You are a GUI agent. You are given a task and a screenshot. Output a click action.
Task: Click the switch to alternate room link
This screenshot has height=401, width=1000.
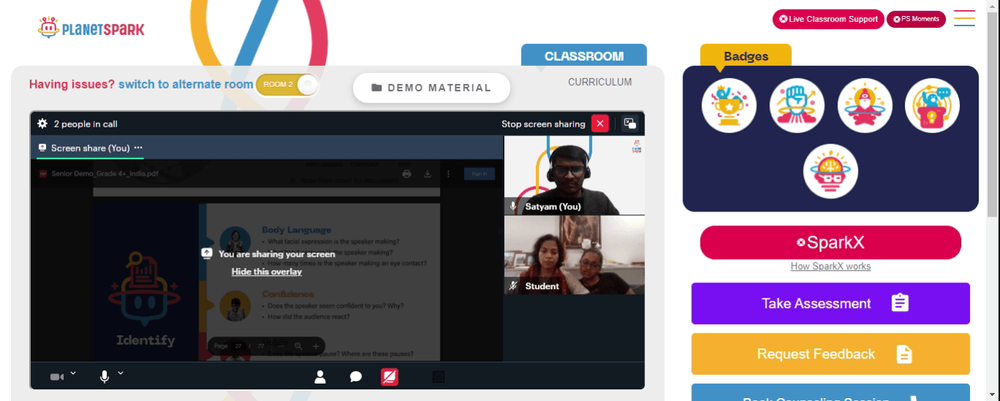[186, 84]
